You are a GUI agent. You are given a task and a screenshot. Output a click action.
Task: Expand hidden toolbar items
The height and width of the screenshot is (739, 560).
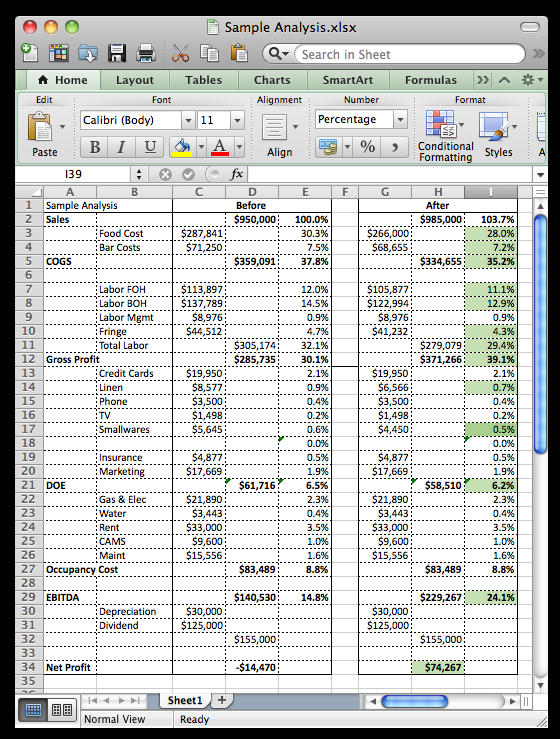pos(538,53)
